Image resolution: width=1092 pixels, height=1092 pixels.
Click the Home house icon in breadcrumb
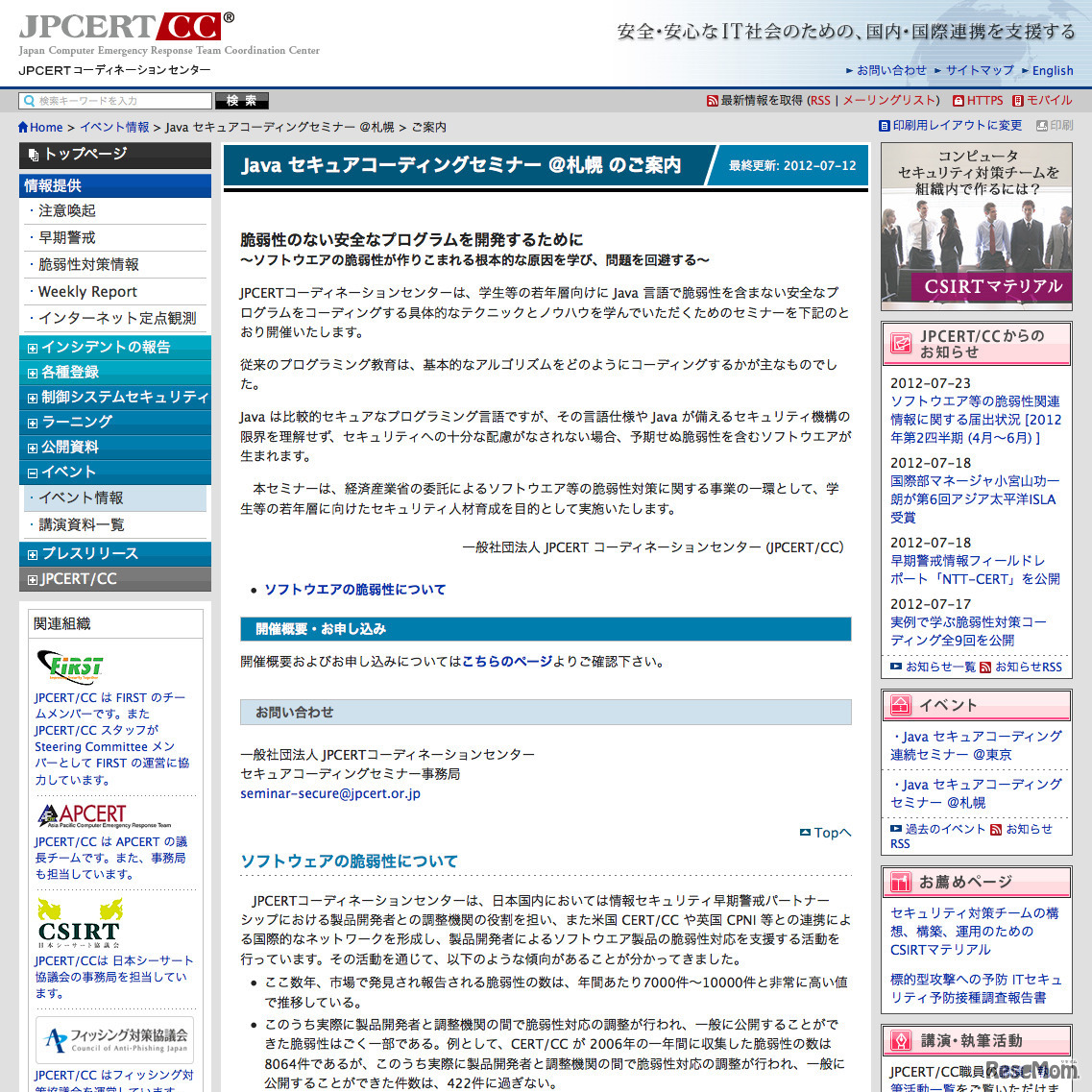pyautogui.click(x=23, y=128)
